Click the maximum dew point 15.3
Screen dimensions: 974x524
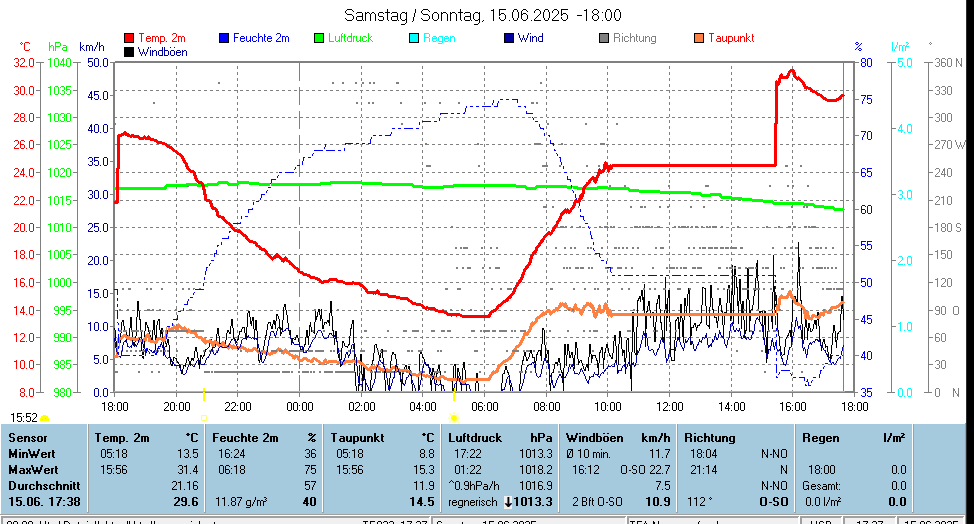424,470
